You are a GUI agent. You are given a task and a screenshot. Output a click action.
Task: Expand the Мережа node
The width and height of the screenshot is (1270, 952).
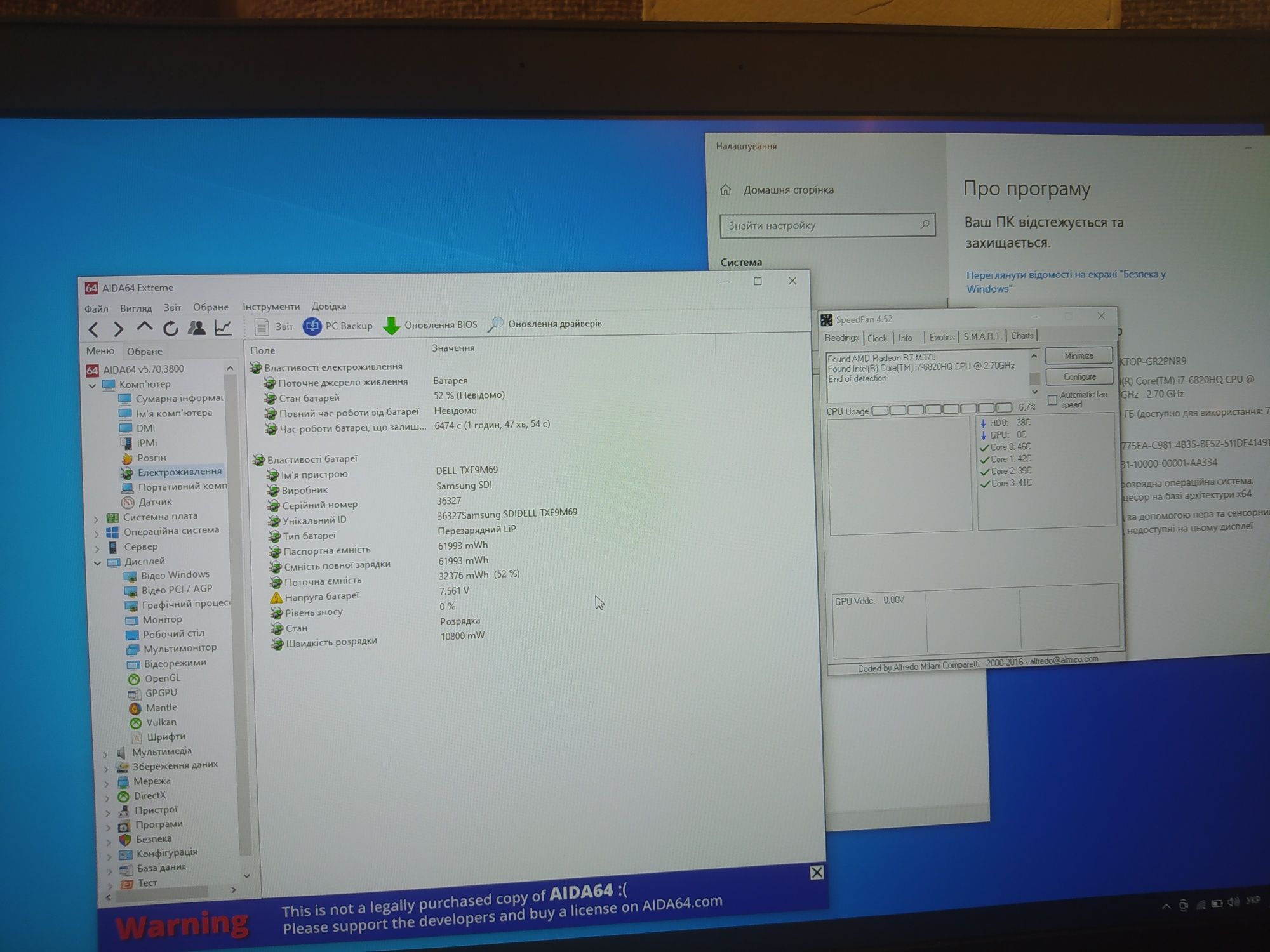pyautogui.click(x=107, y=783)
